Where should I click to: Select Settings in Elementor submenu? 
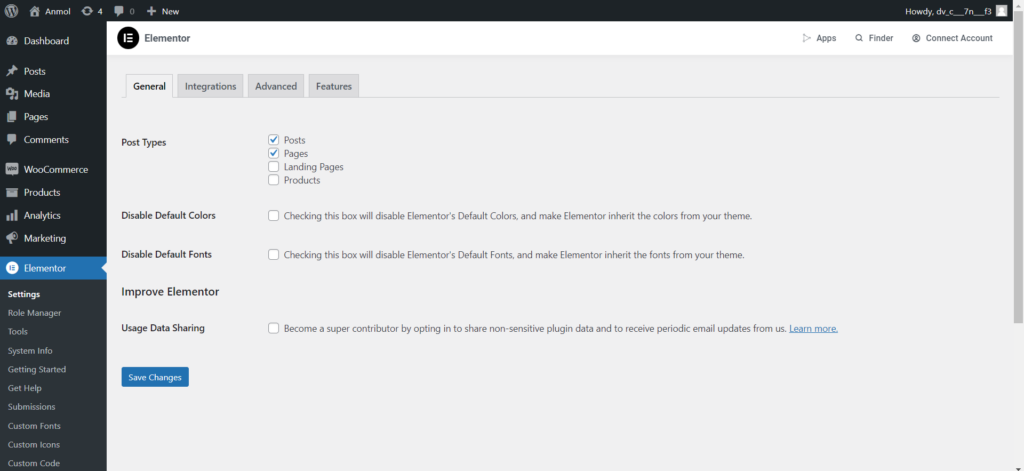pos(24,295)
